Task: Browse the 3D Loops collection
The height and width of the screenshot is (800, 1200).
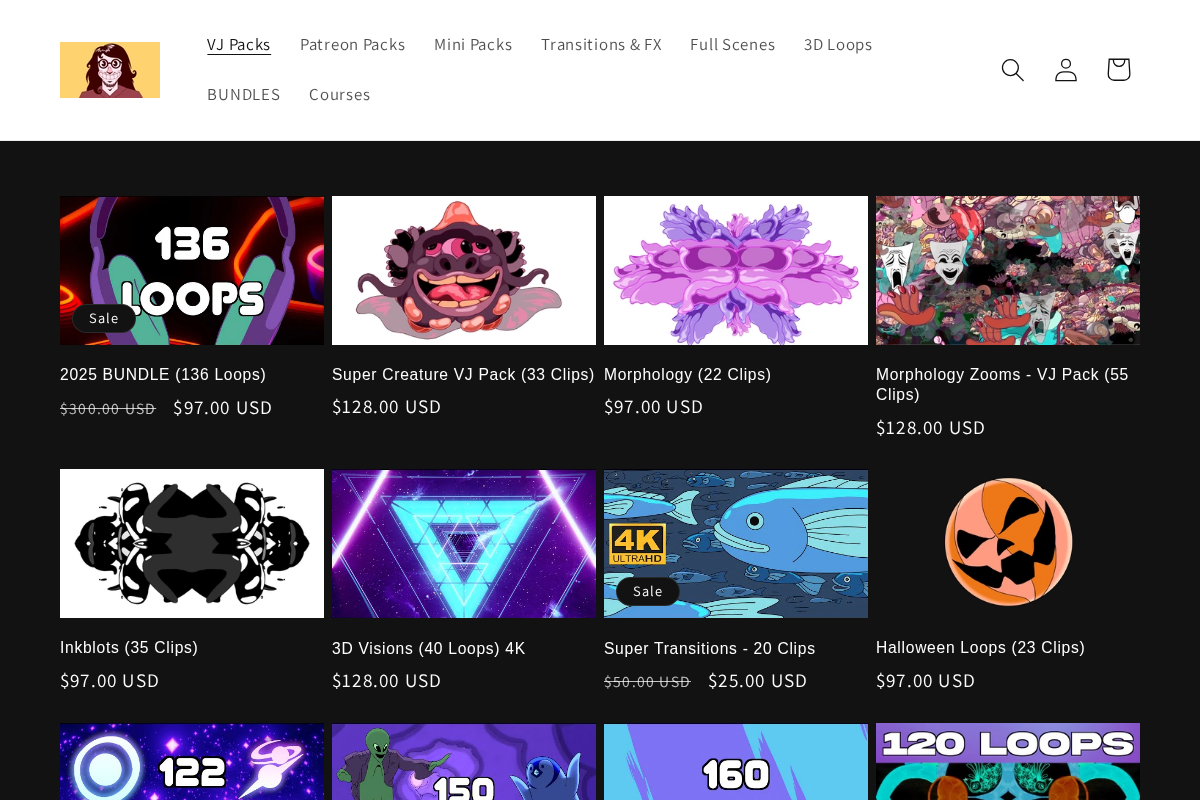Action: 838,44
